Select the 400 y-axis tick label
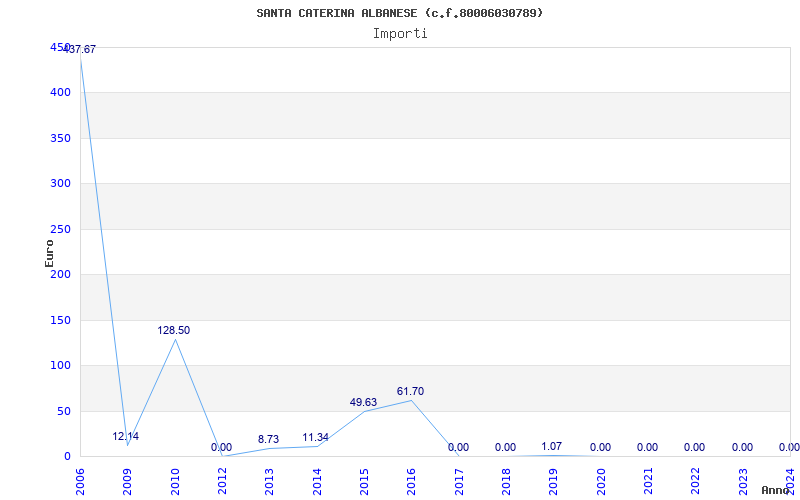800x500 pixels. click(x=60, y=93)
